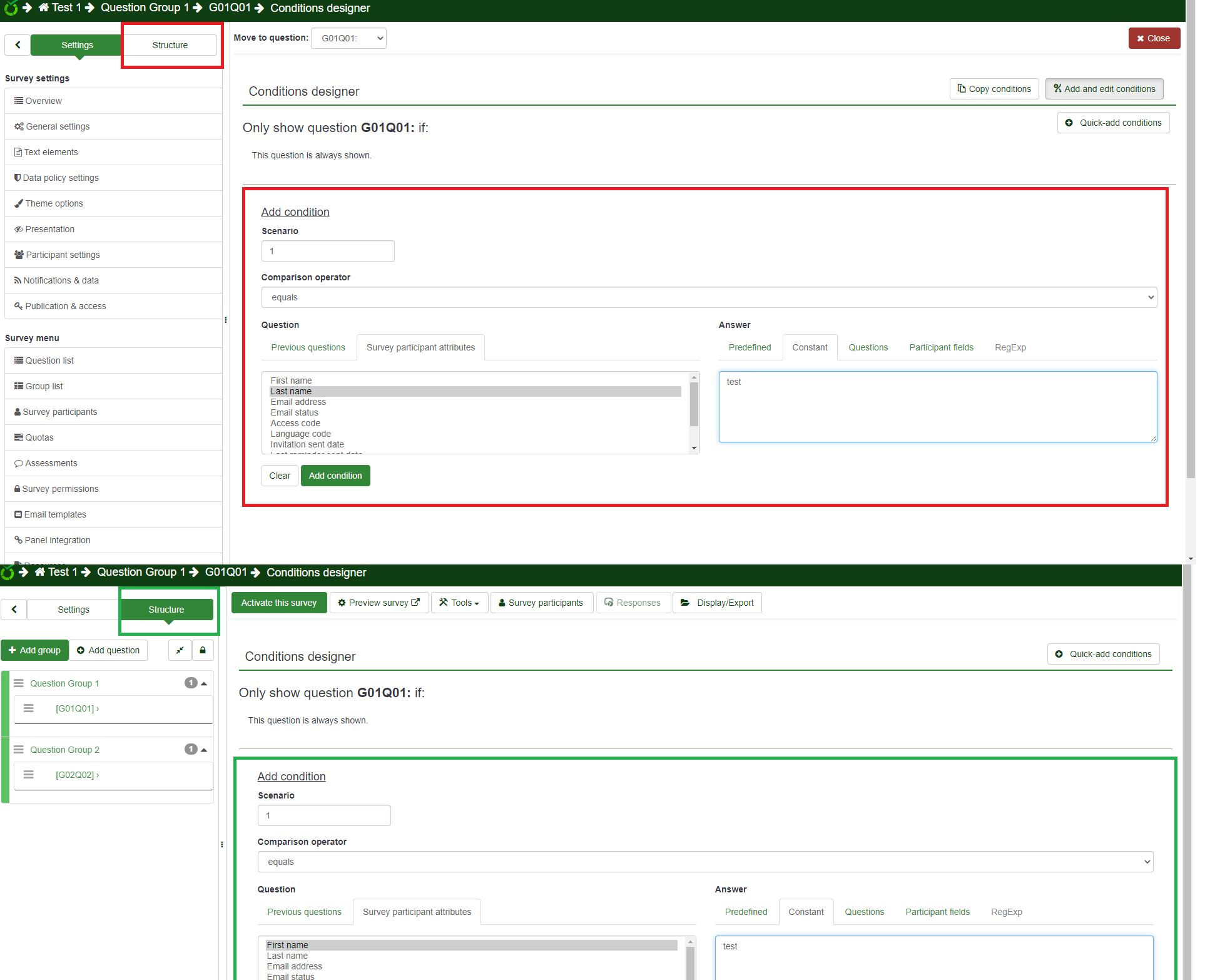
Task: Open the Tools dropdown menu
Action: pyautogui.click(x=459, y=603)
